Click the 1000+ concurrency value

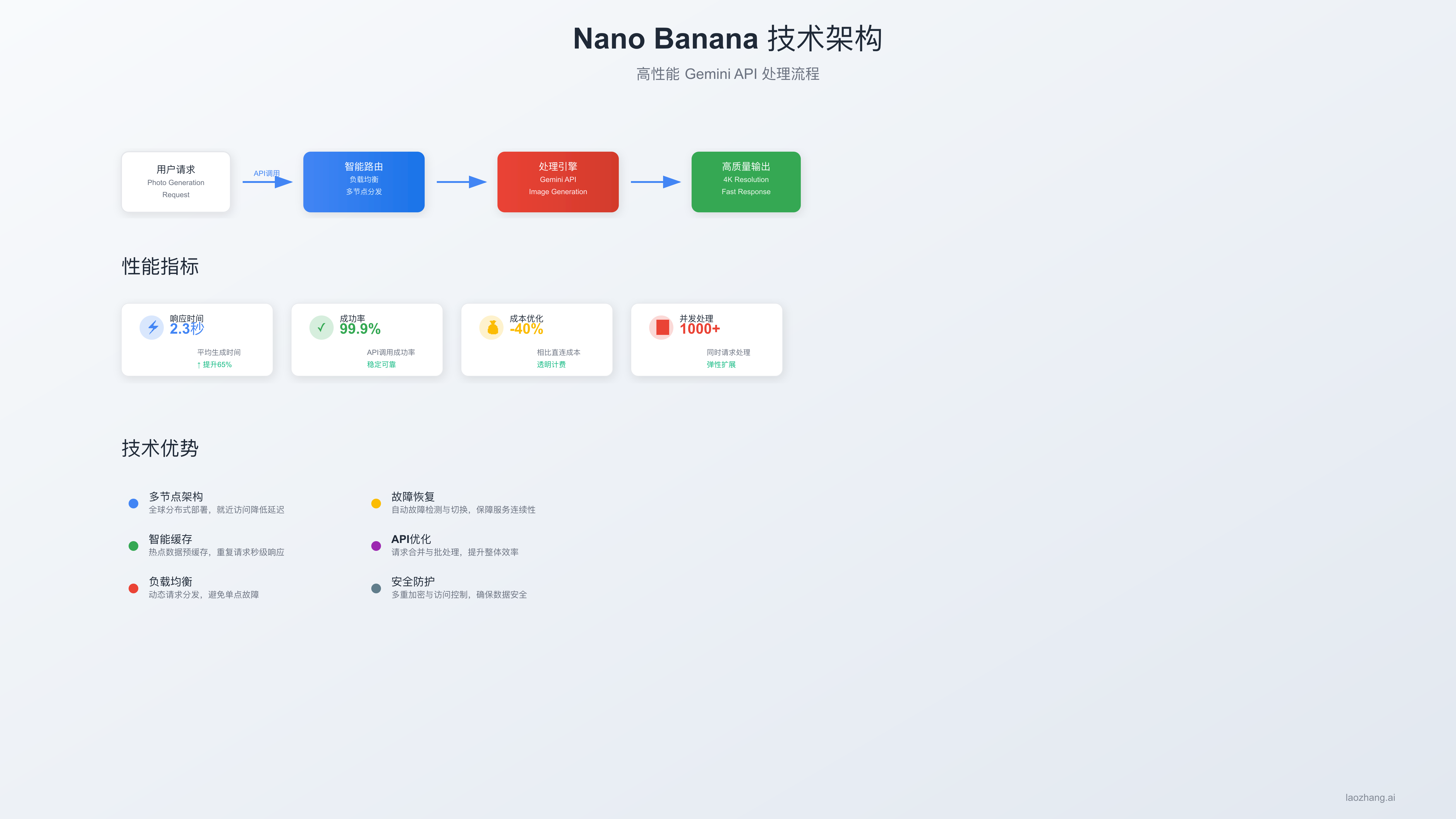pos(700,329)
